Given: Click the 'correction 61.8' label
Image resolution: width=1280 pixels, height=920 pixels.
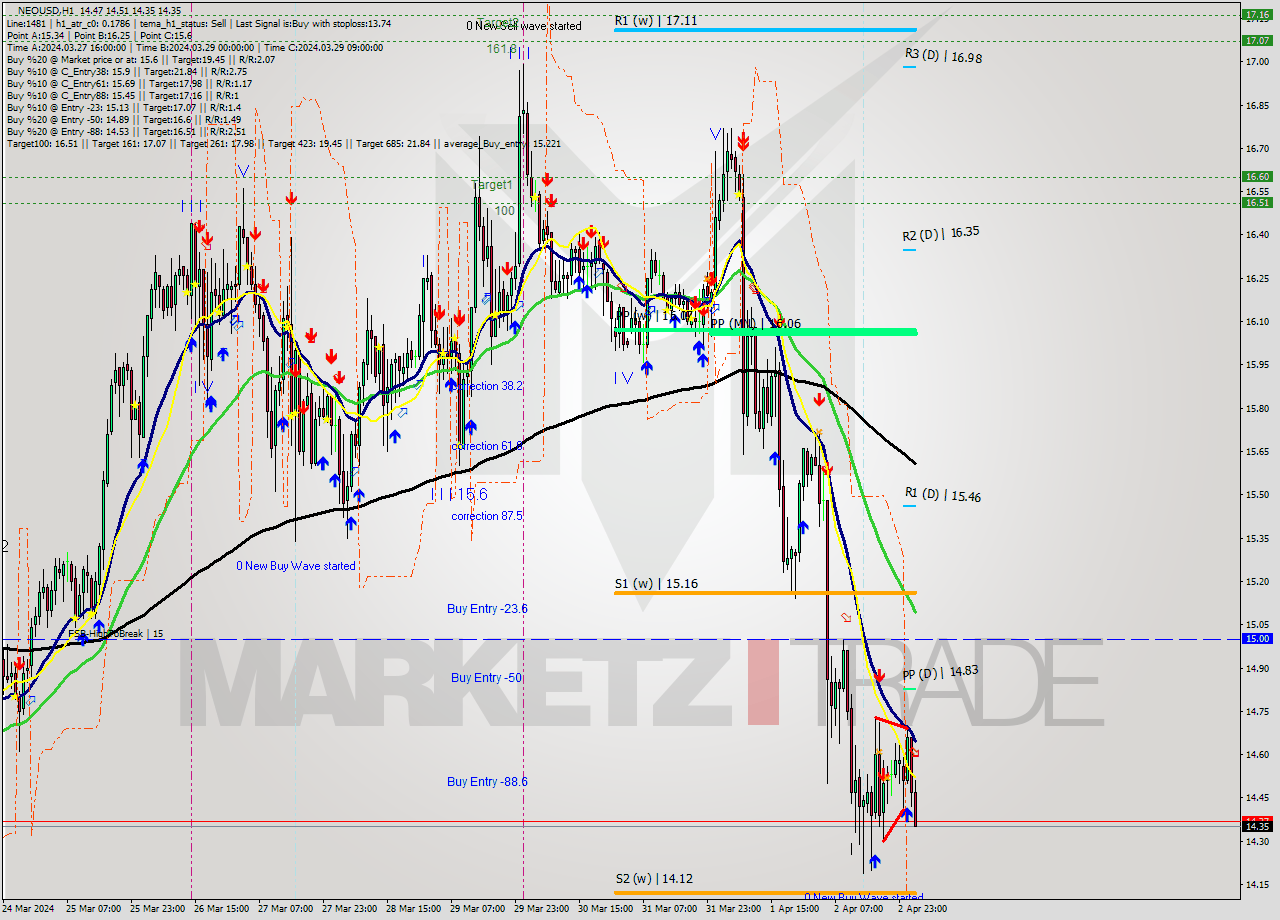Looking at the screenshot, I should (488, 446).
